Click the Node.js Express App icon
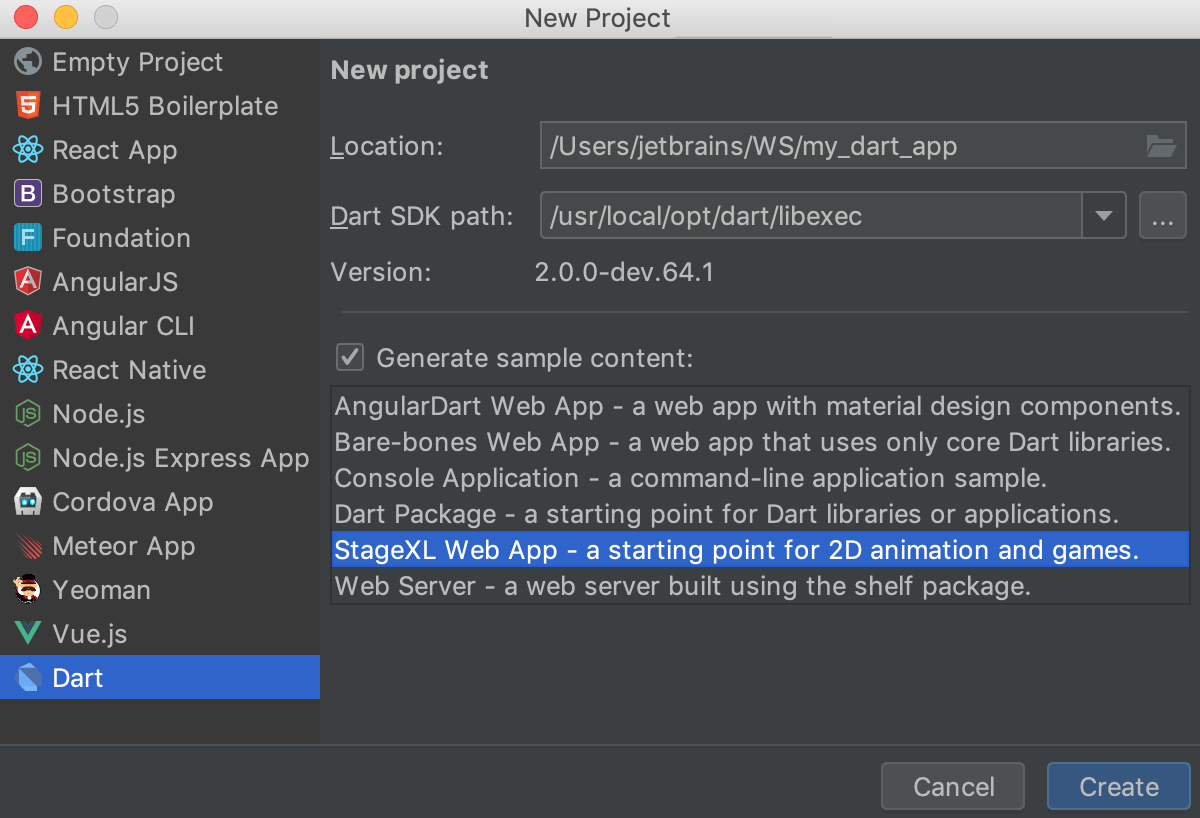 pyautogui.click(x=28, y=458)
